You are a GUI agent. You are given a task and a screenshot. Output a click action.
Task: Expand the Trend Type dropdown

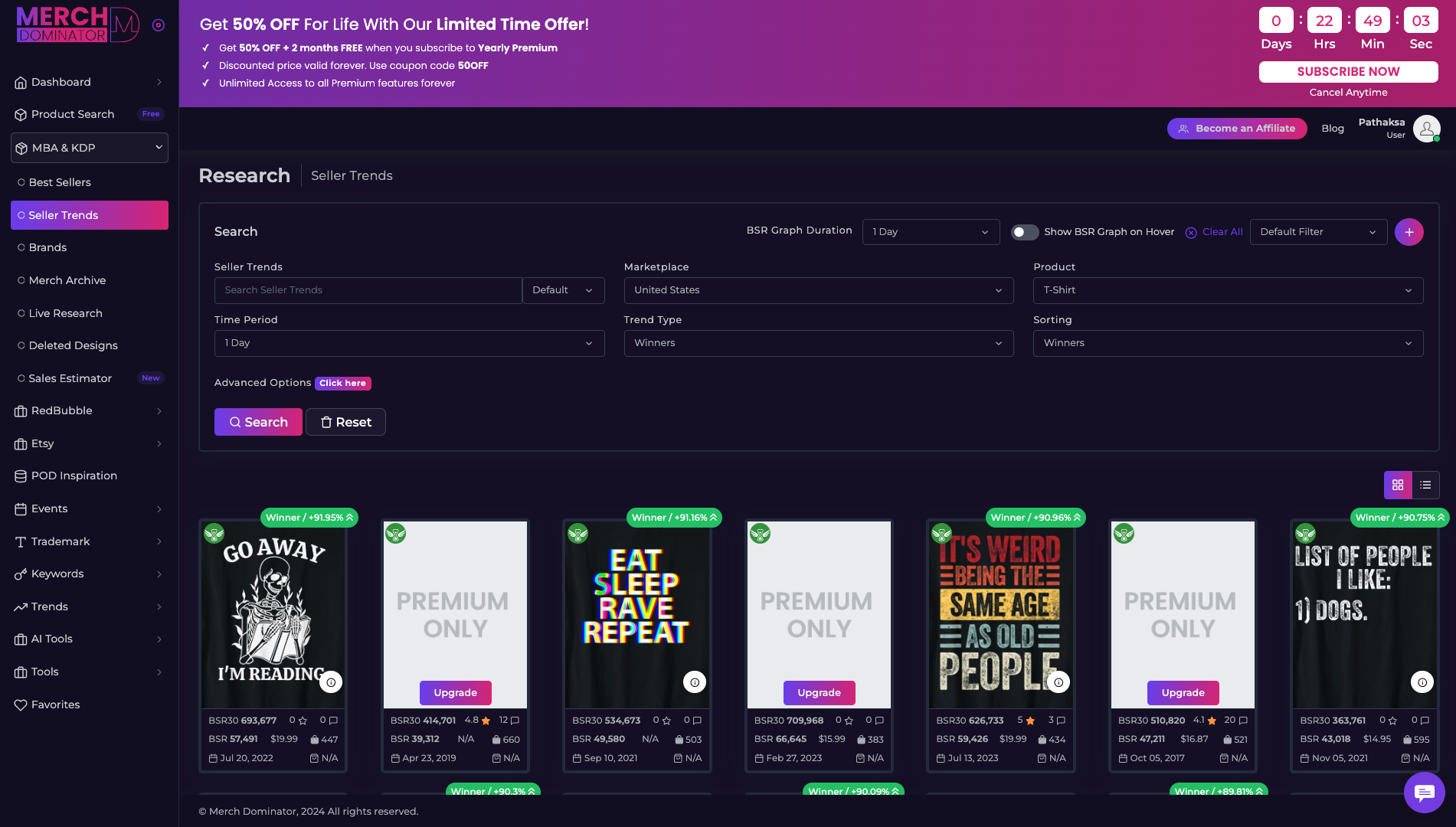818,343
